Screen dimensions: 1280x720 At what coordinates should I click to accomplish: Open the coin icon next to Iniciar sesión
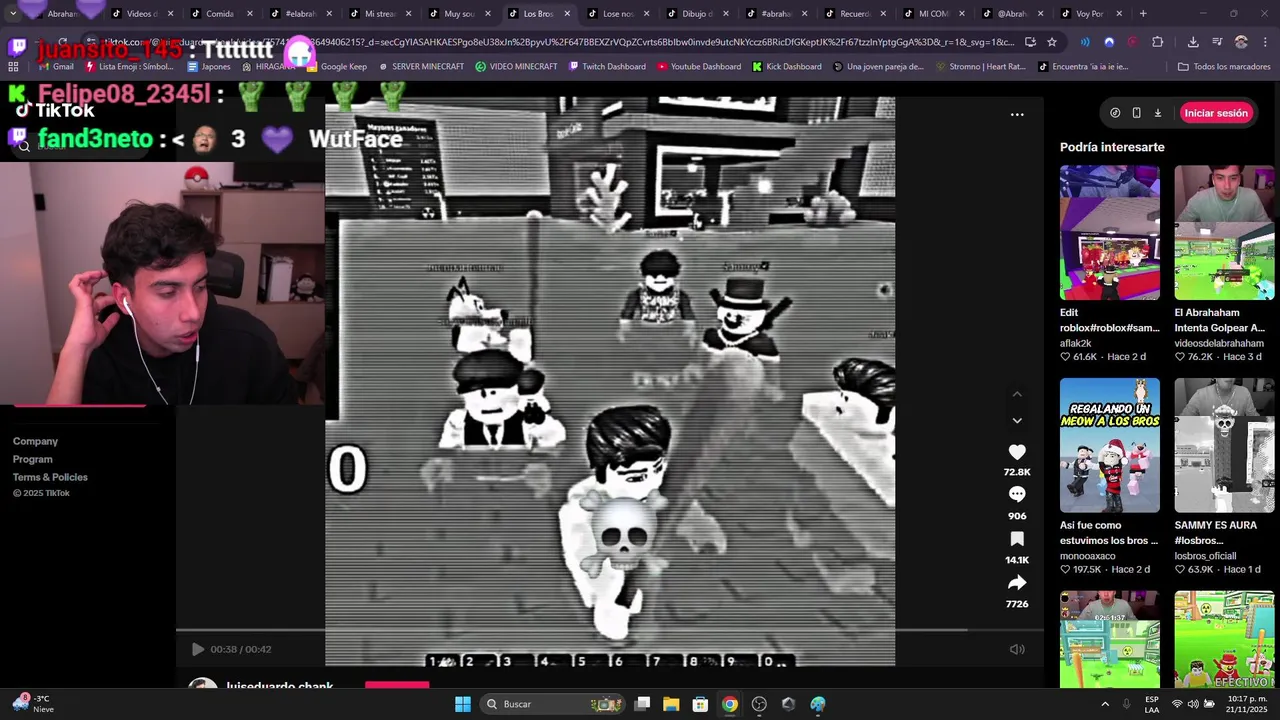[1115, 113]
